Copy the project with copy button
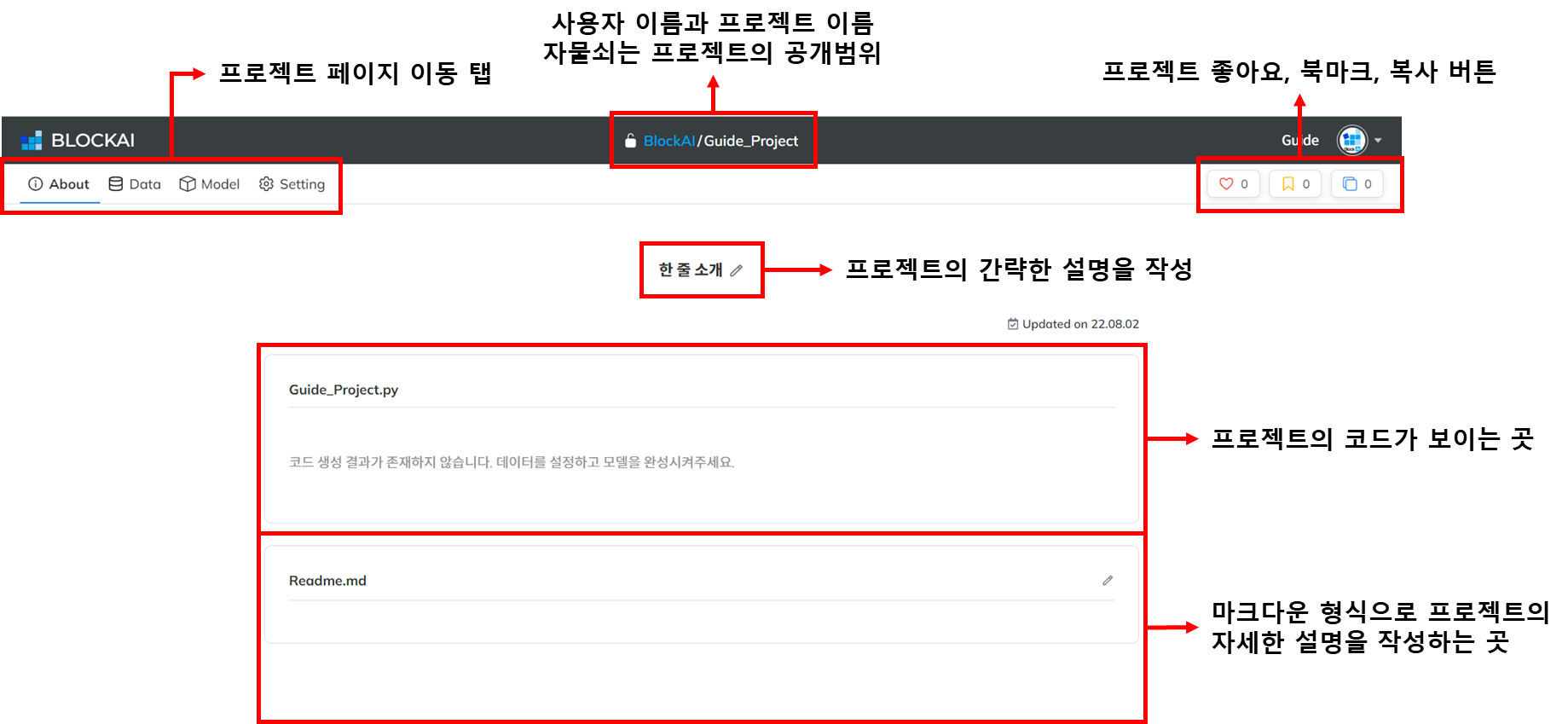The height and width of the screenshot is (724, 1568). 1357,183
